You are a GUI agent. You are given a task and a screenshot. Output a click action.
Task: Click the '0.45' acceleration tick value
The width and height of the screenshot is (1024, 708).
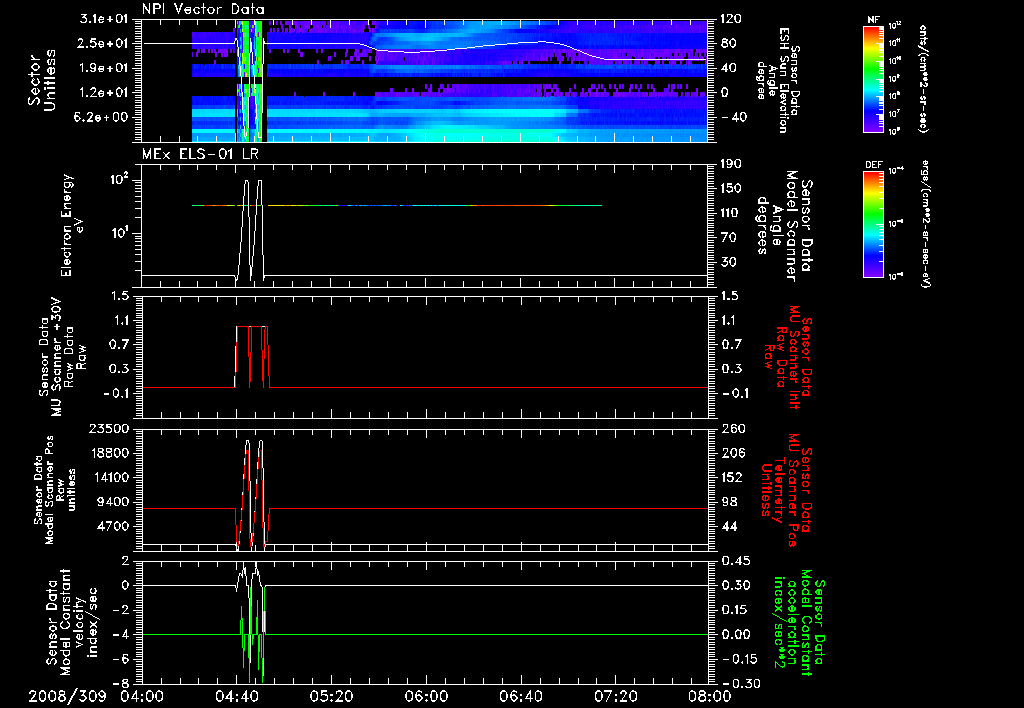pos(735,561)
